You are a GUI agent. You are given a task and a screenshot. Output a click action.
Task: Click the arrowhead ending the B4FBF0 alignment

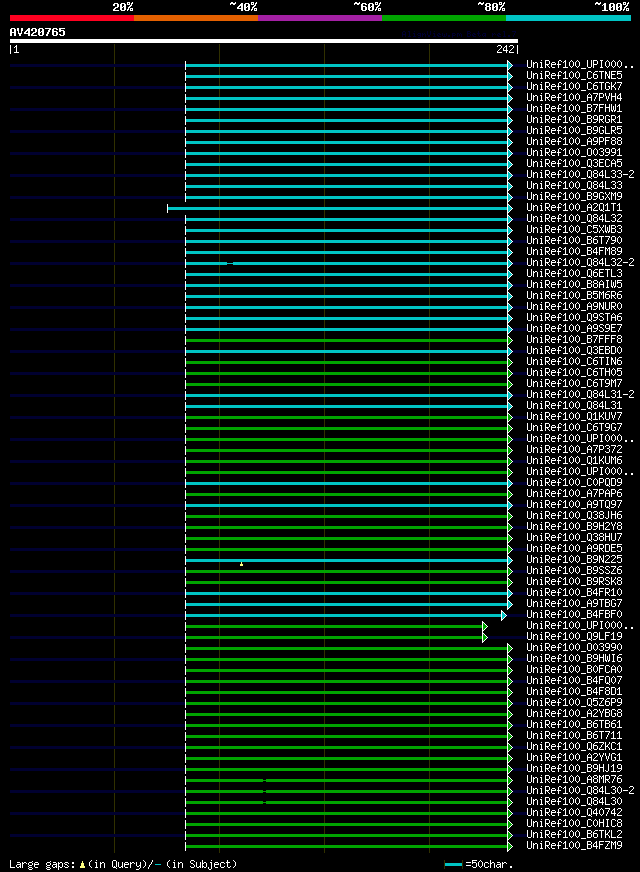pos(504,616)
